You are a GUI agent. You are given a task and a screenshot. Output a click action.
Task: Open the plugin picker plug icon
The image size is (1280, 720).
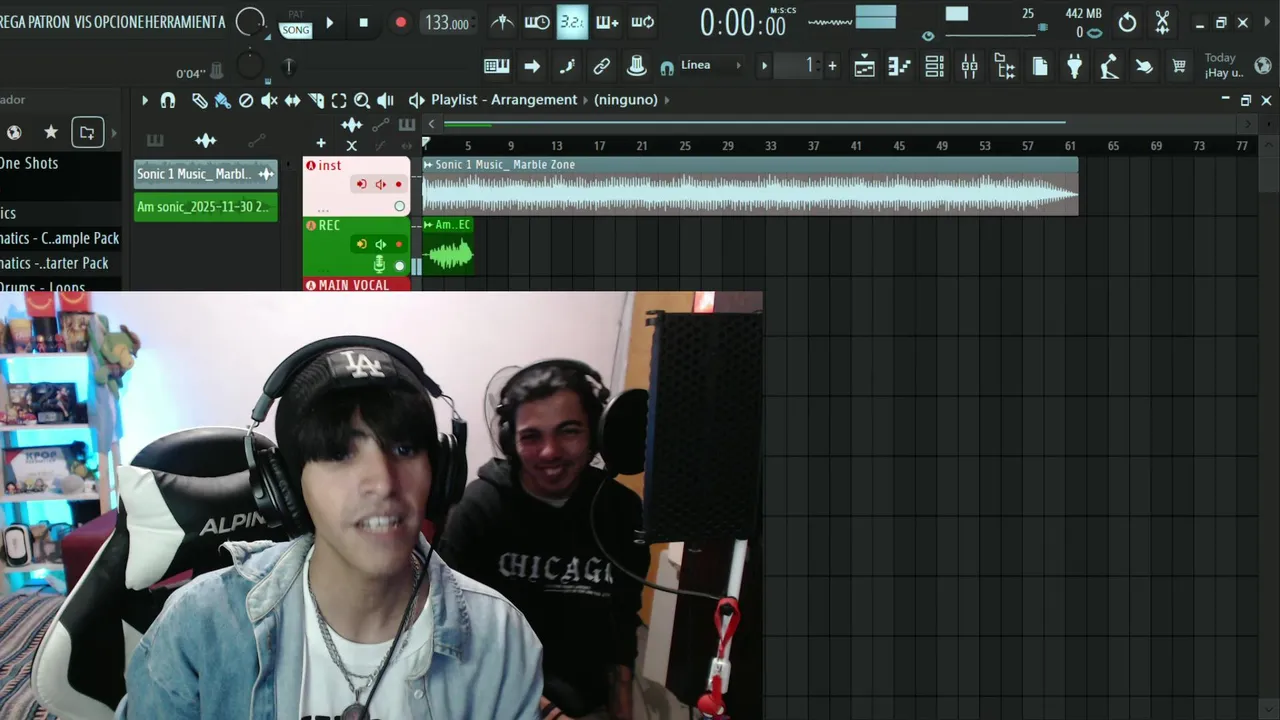click(1075, 66)
